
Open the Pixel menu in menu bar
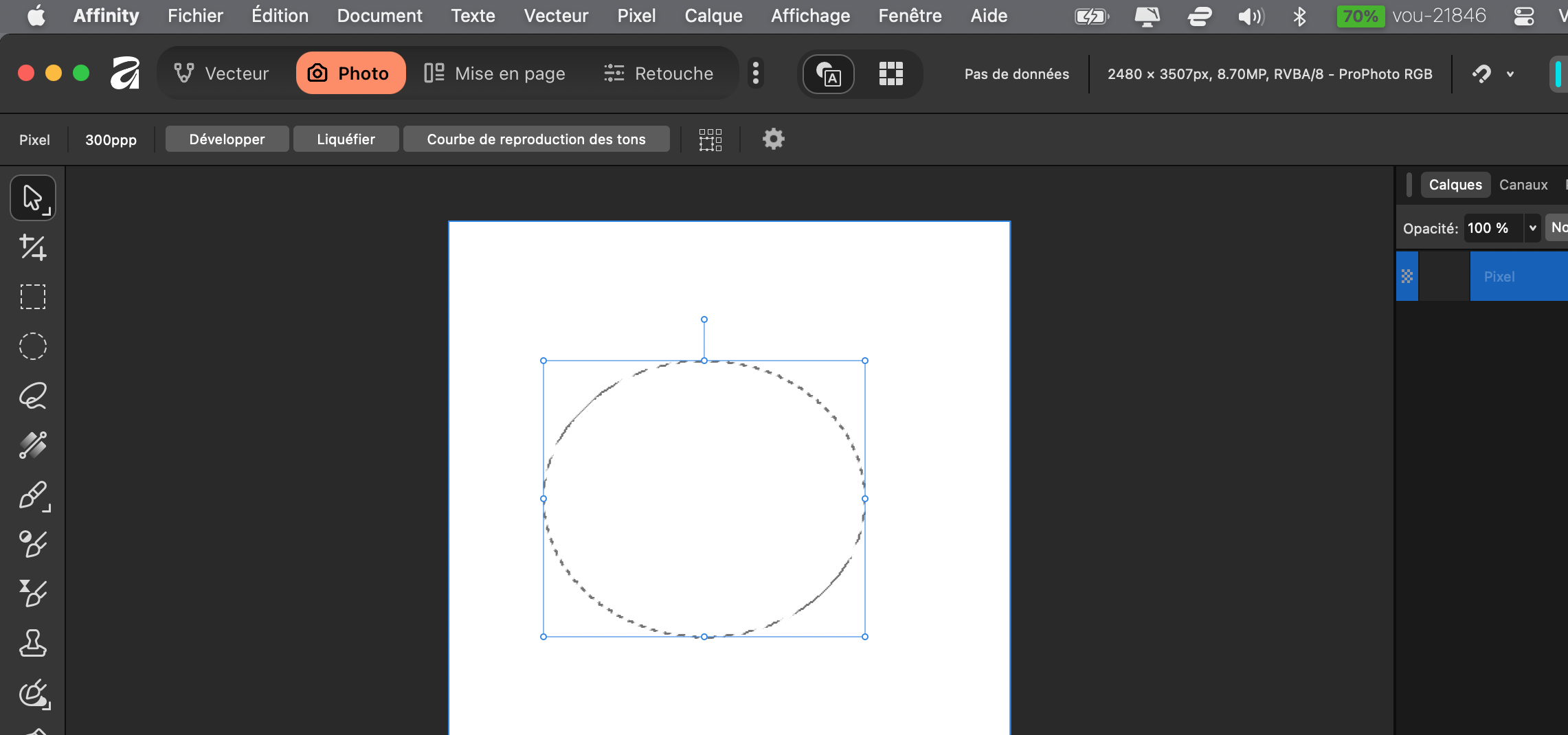636,16
